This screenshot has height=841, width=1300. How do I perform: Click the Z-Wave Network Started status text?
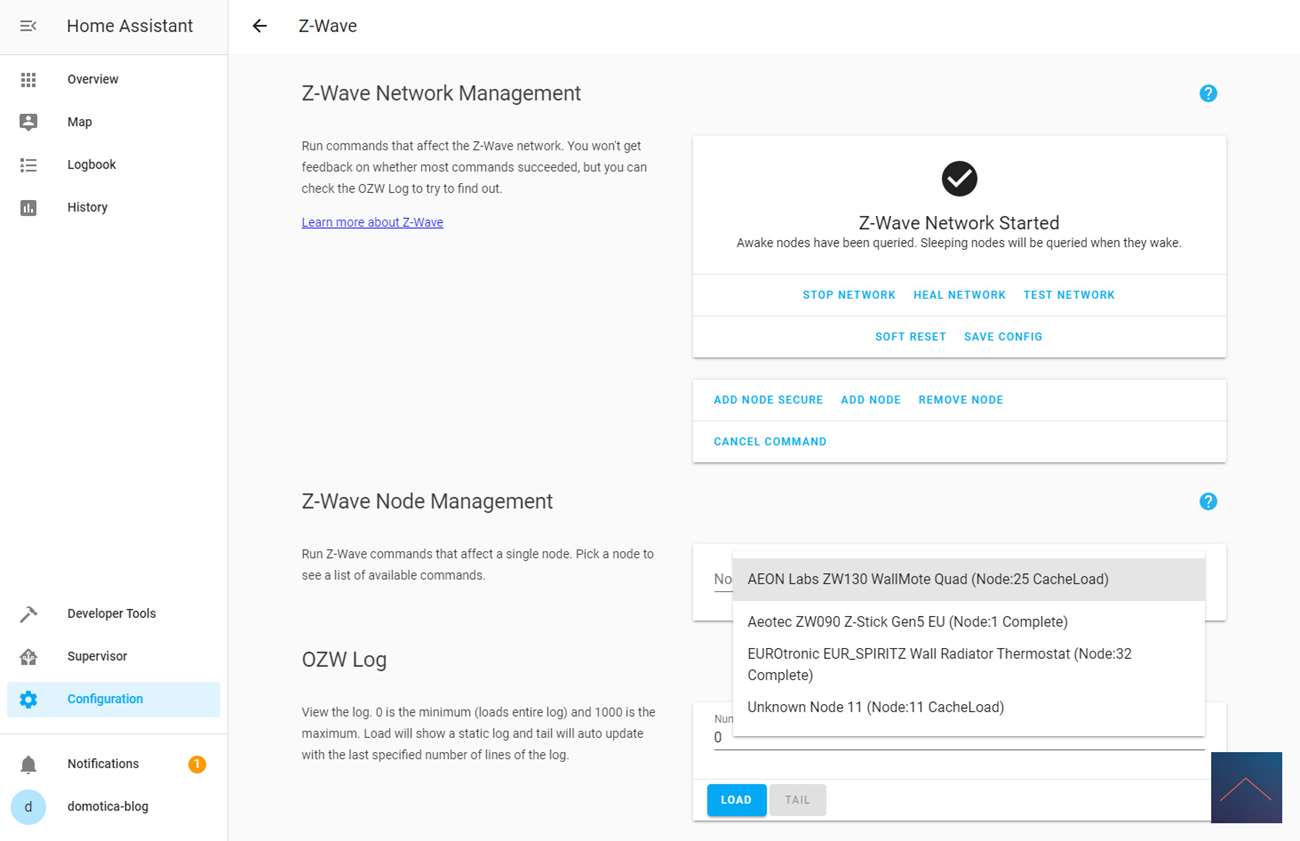pyautogui.click(x=959, y=223)
